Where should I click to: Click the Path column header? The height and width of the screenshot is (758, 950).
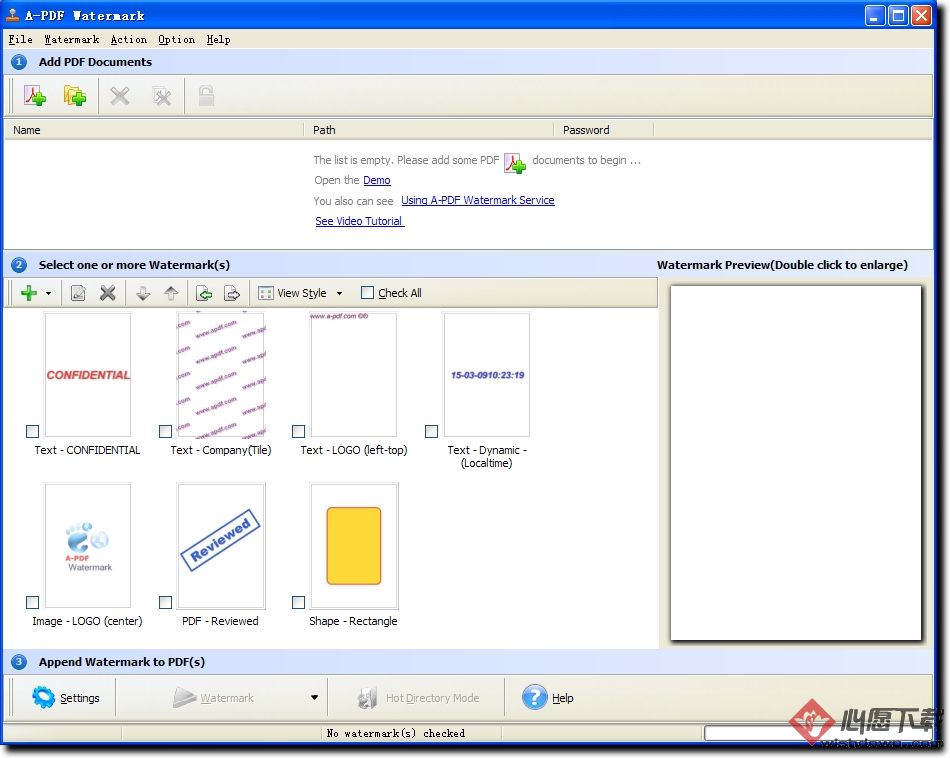pos(428,130)
